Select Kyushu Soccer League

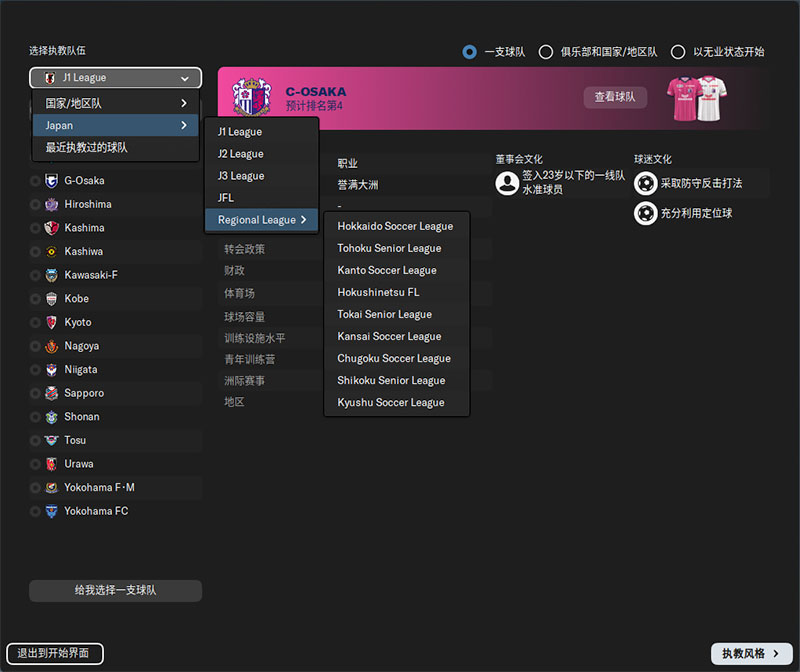pos(396,403)
